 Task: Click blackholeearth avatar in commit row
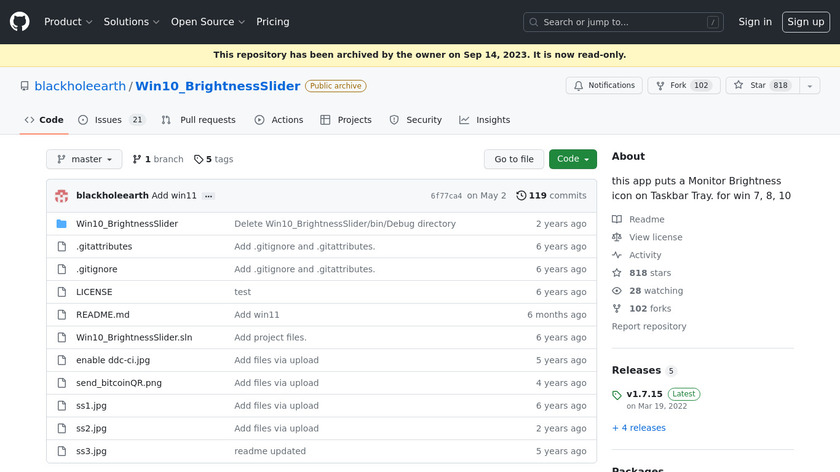61,196
